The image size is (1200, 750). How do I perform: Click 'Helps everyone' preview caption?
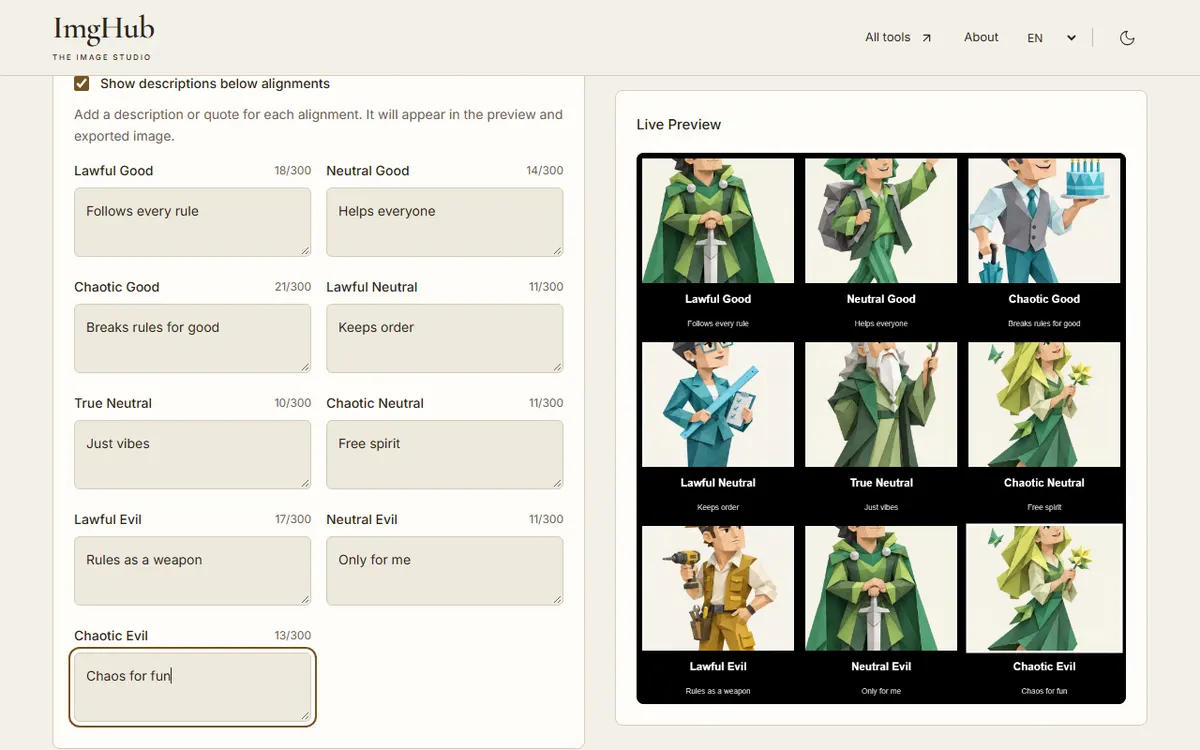coord(881,324)
